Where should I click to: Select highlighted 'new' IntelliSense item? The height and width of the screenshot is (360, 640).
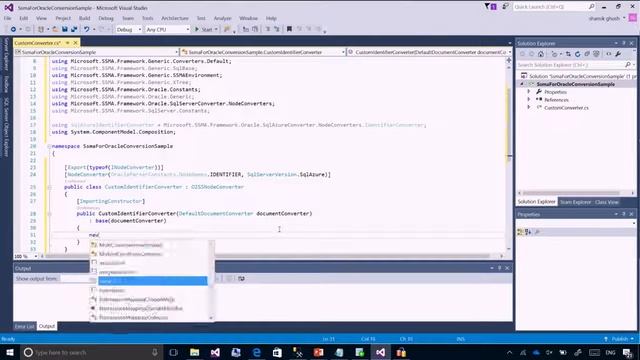153,281
